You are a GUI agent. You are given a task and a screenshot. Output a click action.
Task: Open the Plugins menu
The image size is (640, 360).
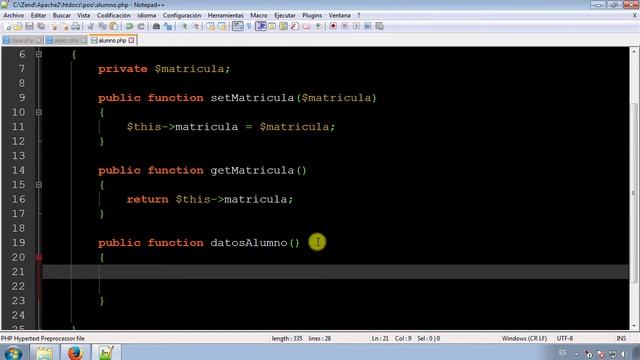(x=312, y=16)
